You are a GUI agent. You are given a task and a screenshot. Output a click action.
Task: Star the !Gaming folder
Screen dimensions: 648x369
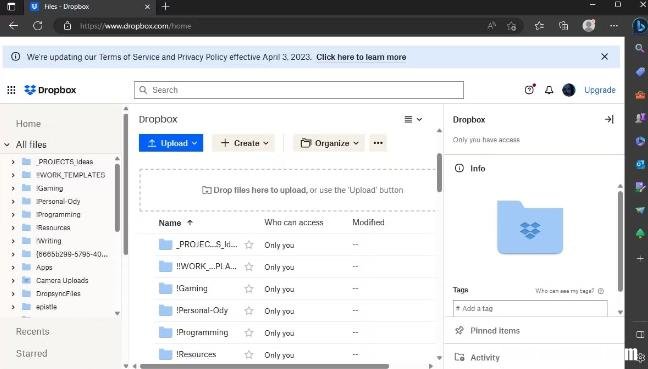tap(249, 289)
